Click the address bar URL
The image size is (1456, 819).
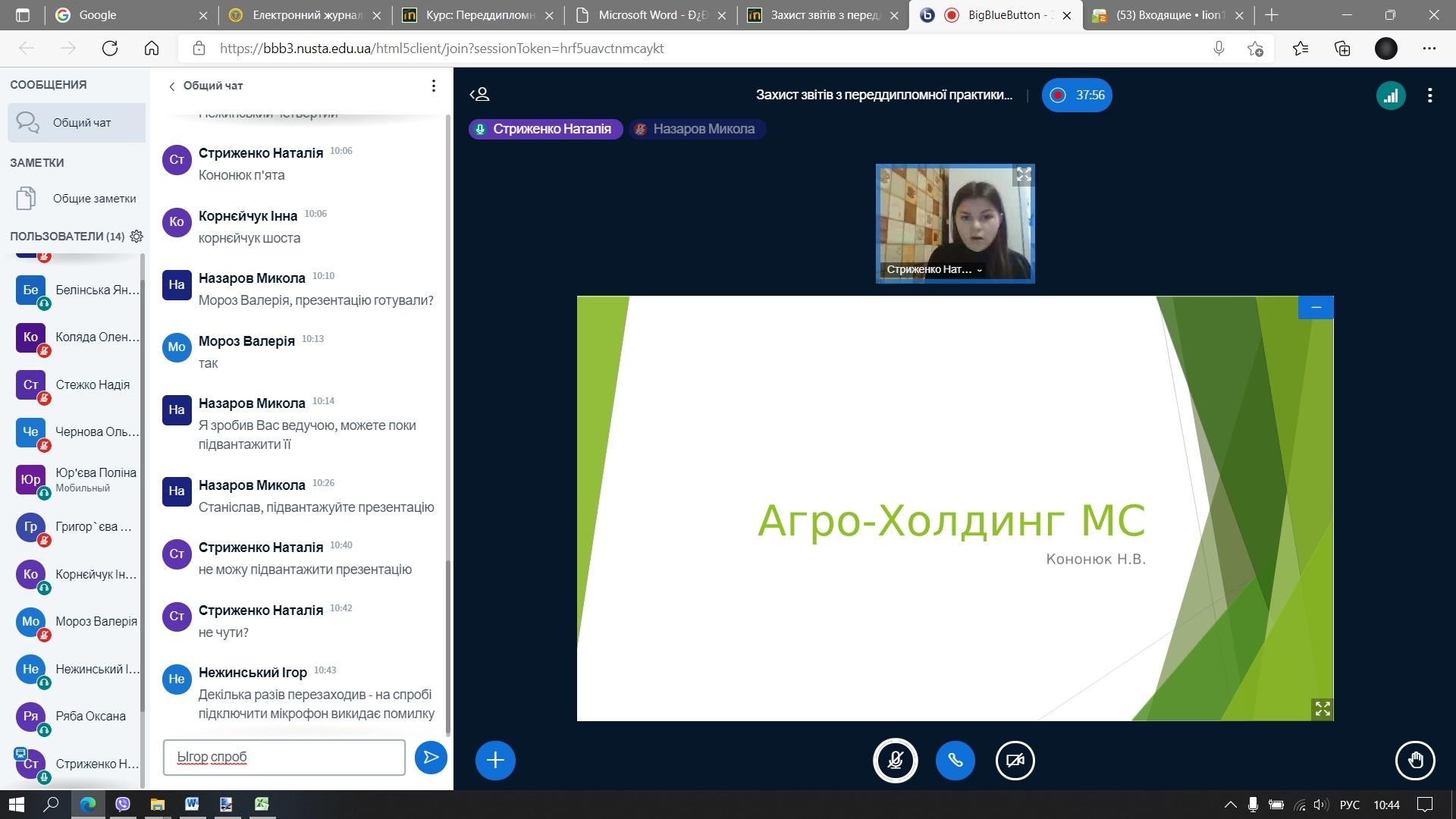coord(442,49)
